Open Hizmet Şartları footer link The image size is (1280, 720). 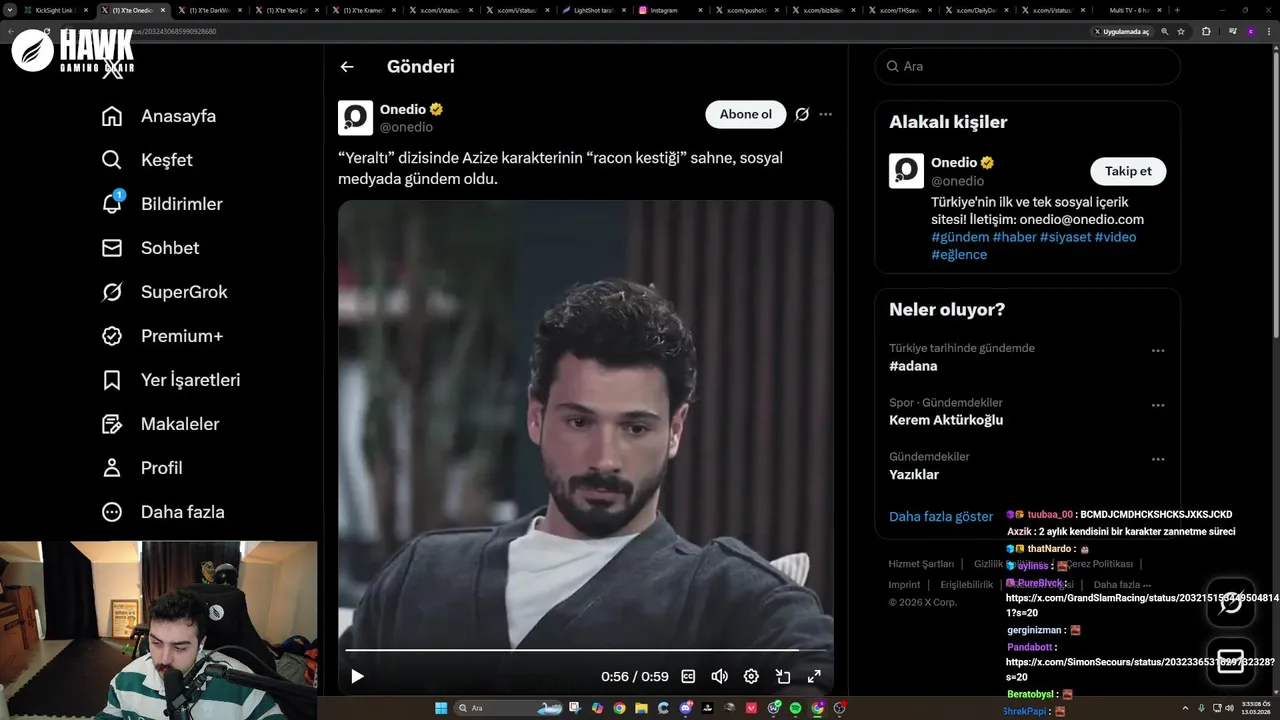click(x=921, y=564)
